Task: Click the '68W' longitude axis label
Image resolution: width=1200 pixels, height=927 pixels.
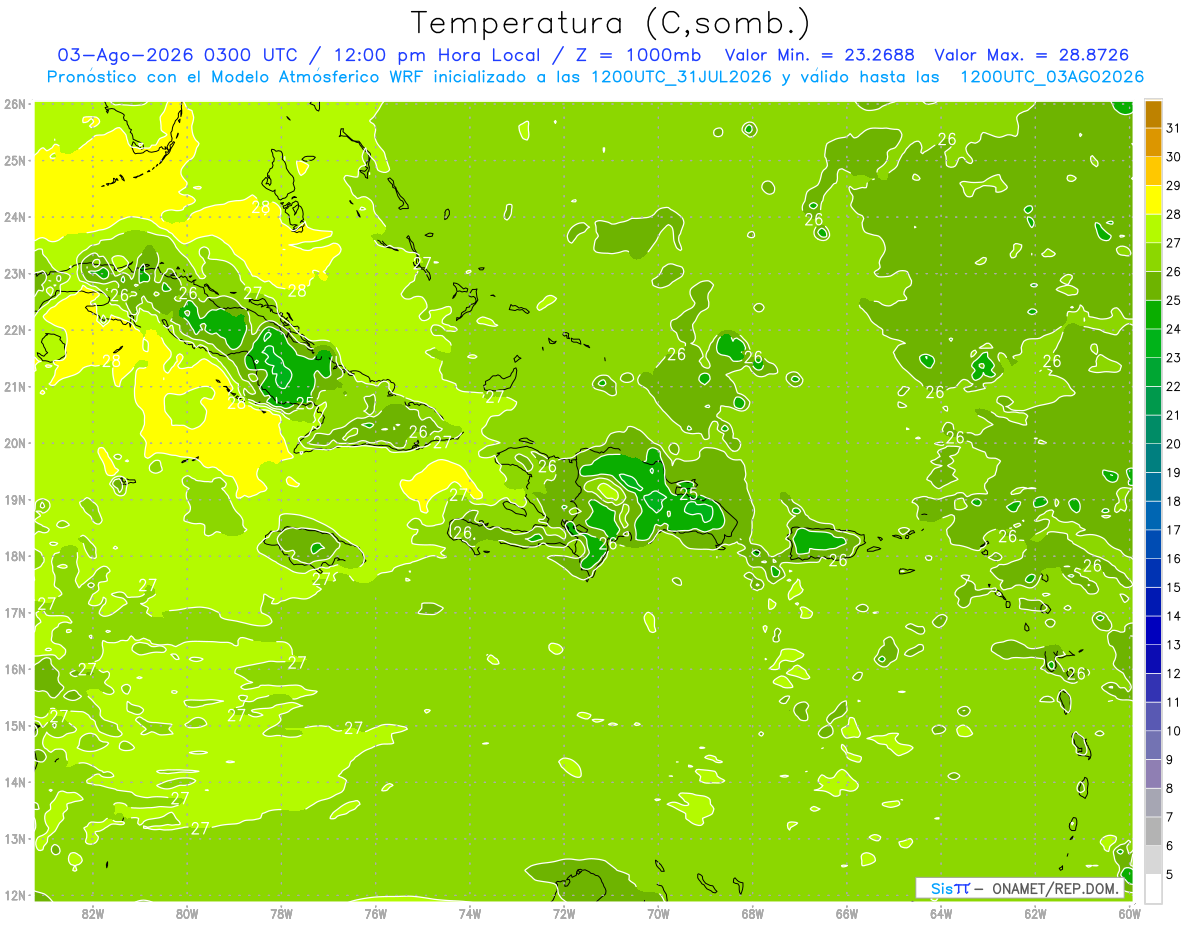Action: point(753,912)
